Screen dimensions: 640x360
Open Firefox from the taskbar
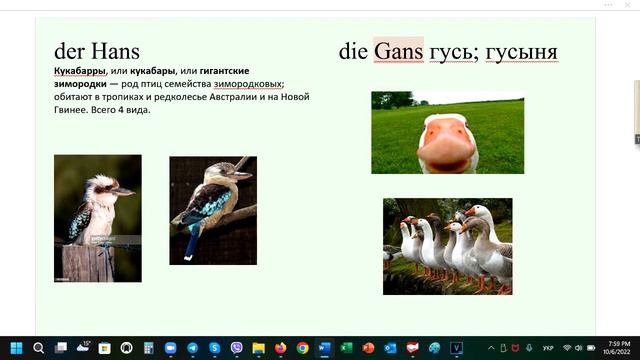pyautogui.click(x=280, y=348)
